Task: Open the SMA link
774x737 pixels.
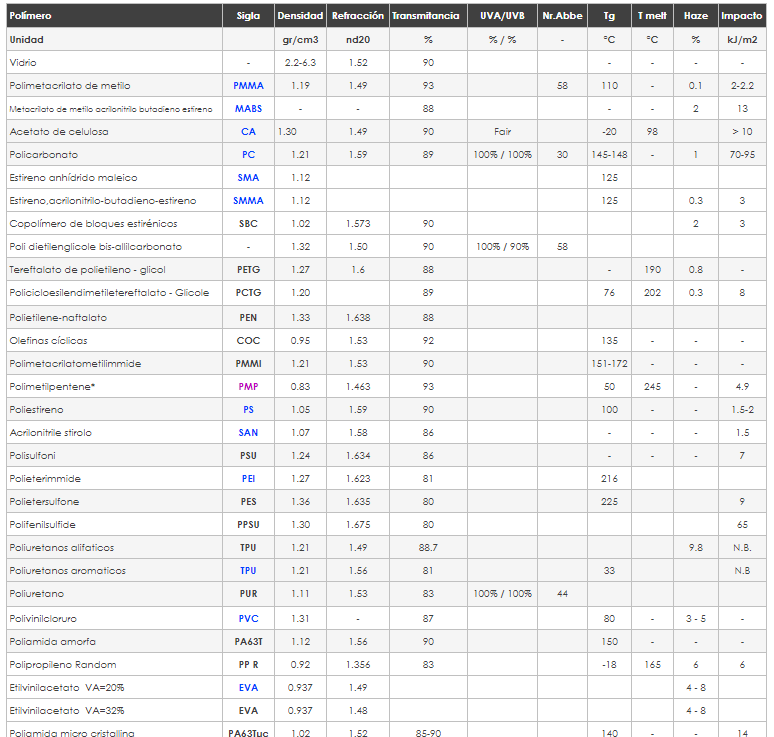Action: 248,178
